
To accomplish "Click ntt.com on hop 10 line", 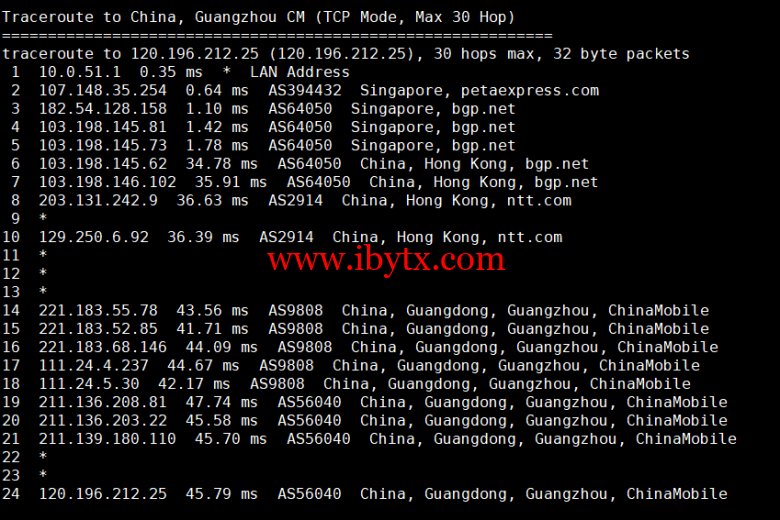I will (x=530, y=237).
